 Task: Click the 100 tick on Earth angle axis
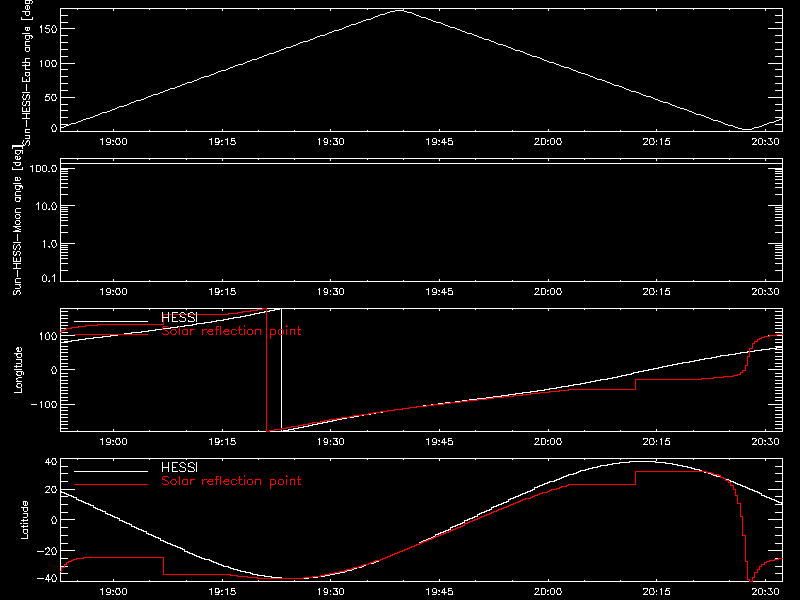coord(47,64)
